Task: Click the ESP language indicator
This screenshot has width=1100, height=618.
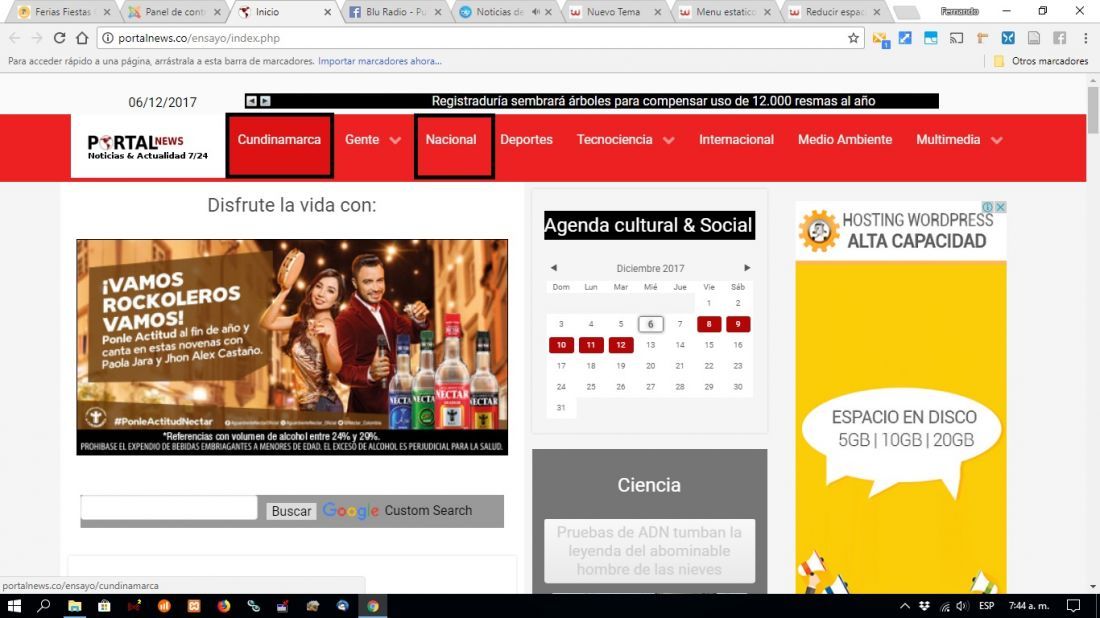Action: click(x=986, y=606)
